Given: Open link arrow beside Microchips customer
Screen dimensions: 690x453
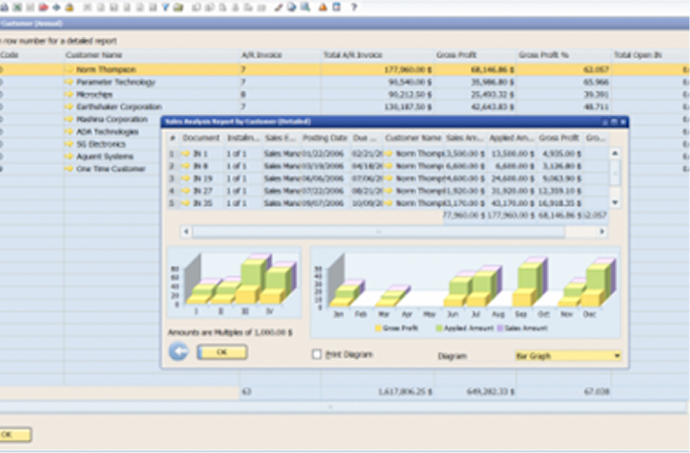Looking at the screenshot, I should pyautogui.click(x=70, y=94).
